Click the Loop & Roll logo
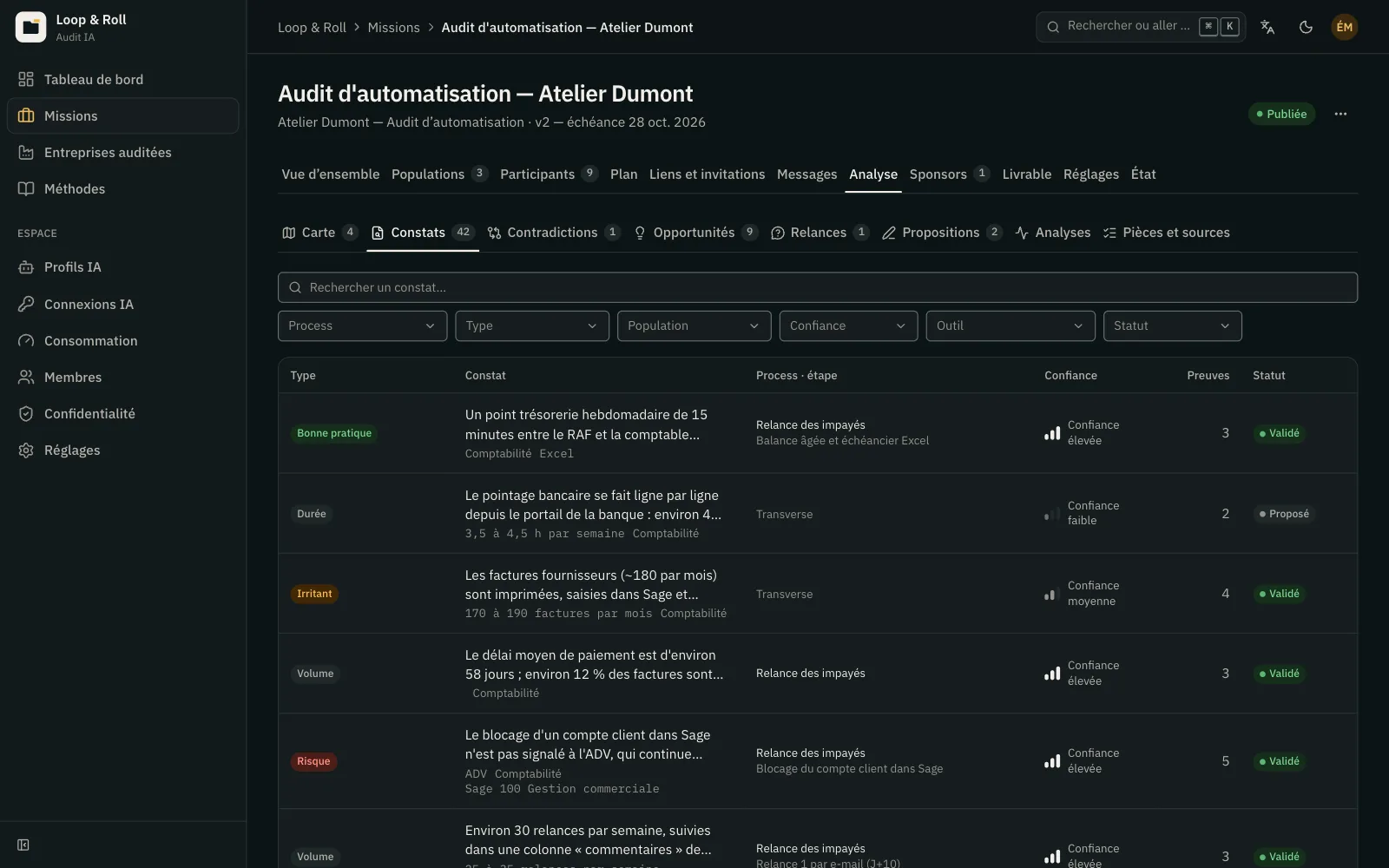This screenshot has width=1389, height=868. click(30, 27)
